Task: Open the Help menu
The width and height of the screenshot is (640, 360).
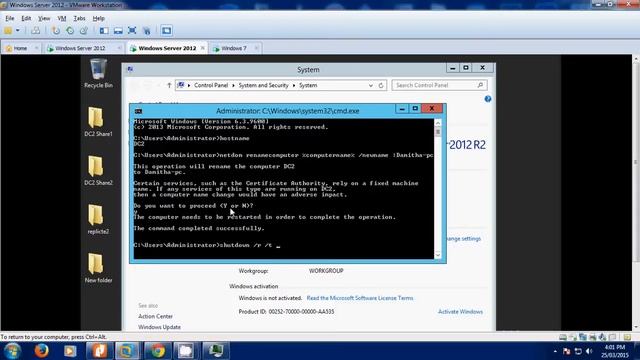Action: [x=98, y=18]
